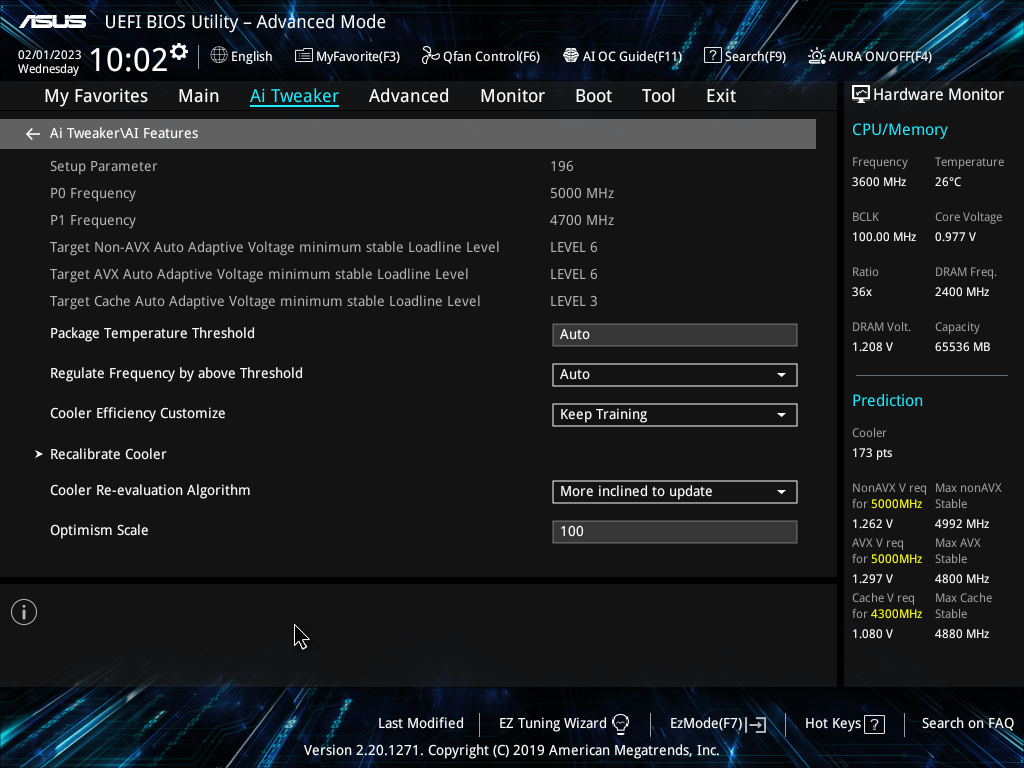This screenshot has height=768, width=1024.
Task: Click the 4992 MHz Max nonAVX value
Action: [961, 524]
